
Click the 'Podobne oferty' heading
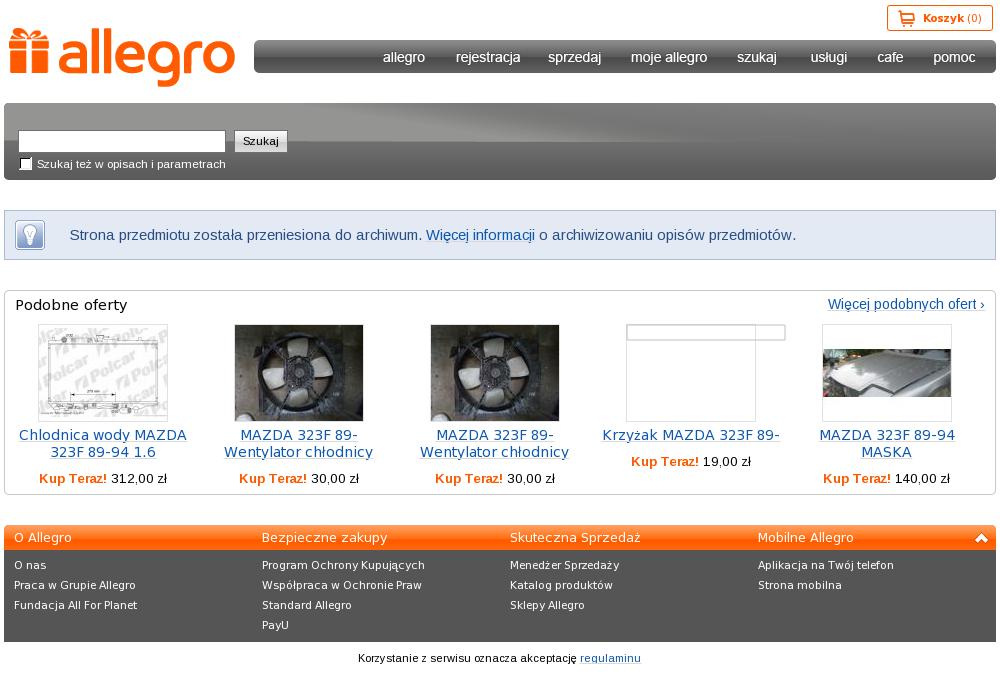(x=71, y=305)
